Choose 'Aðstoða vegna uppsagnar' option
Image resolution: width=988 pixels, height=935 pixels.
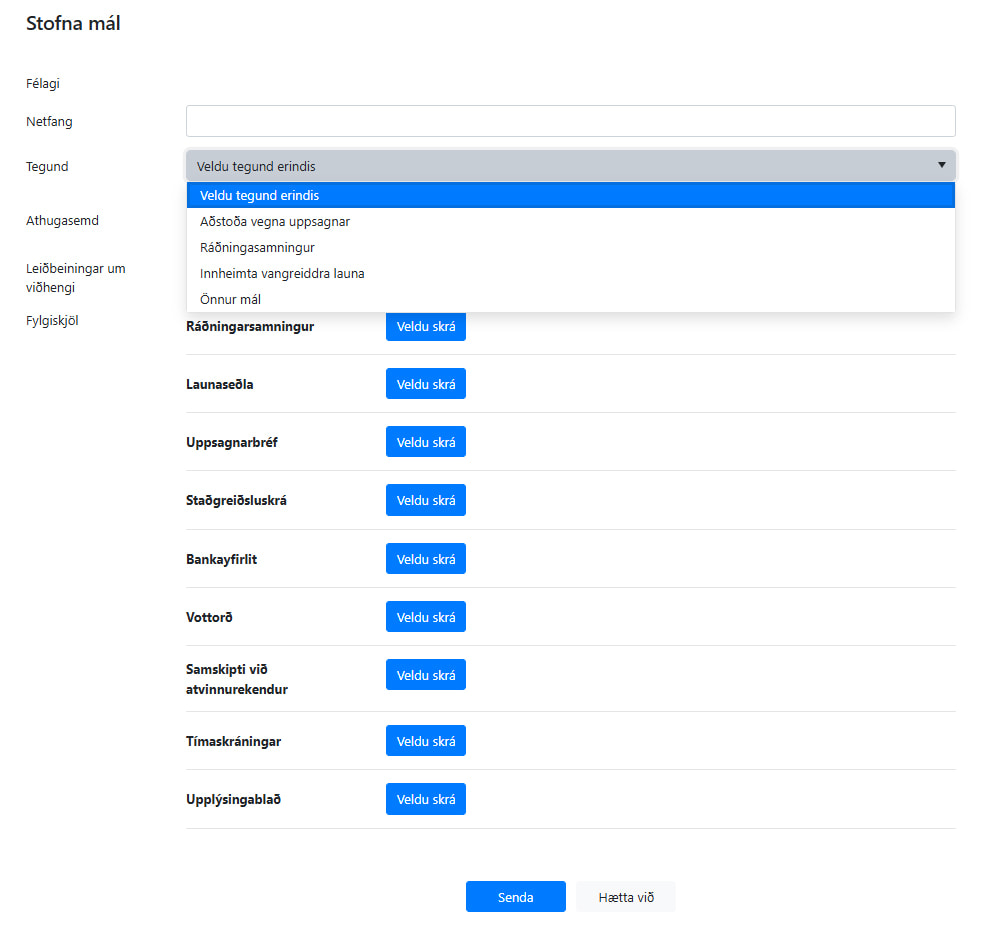[570, 221]
